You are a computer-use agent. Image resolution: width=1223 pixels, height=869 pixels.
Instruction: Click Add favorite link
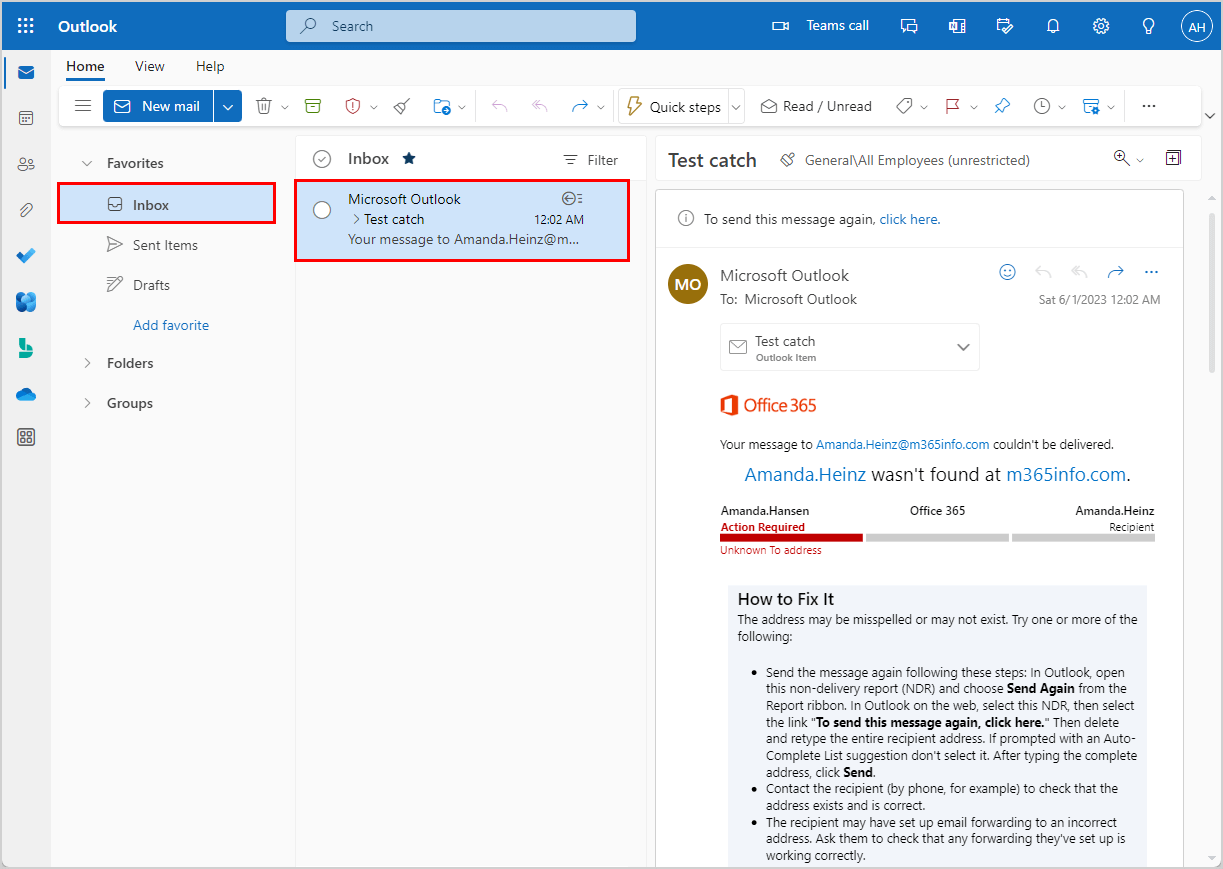point(171,325)
